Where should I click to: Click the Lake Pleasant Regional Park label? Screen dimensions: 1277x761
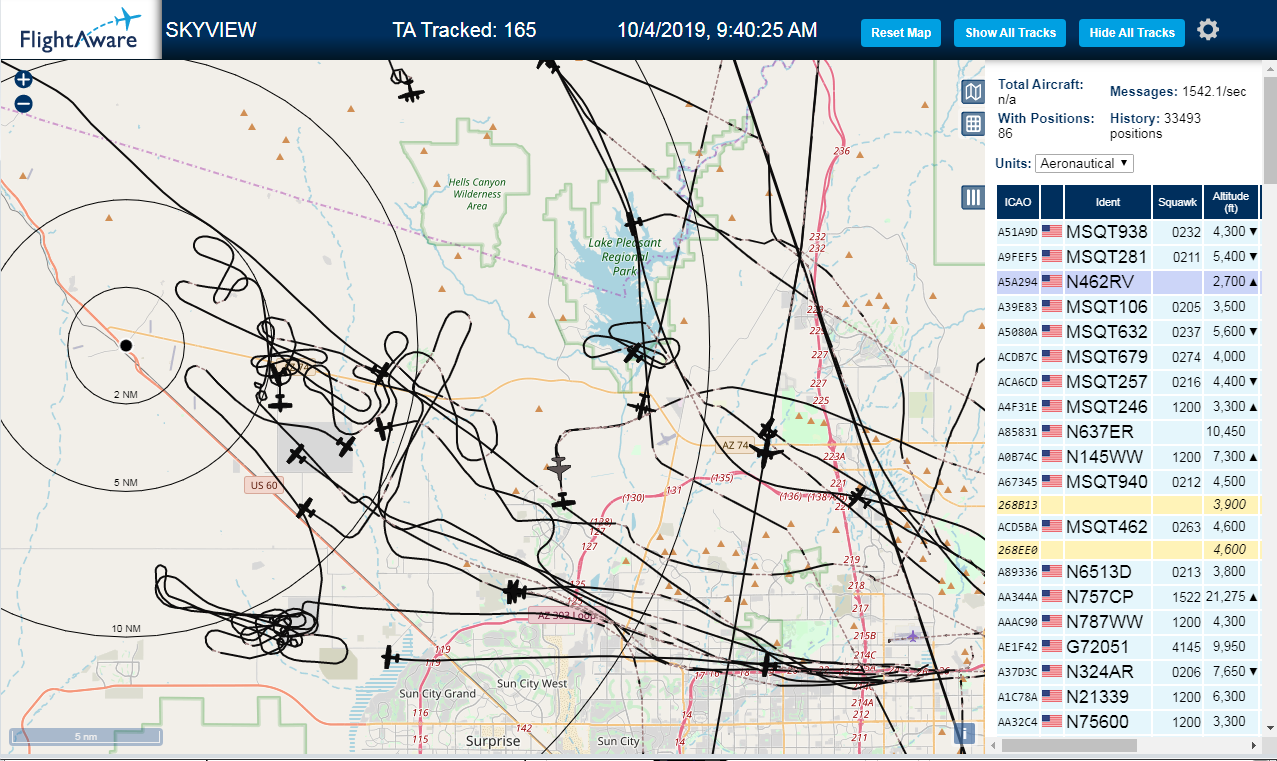tap(625, 257)
